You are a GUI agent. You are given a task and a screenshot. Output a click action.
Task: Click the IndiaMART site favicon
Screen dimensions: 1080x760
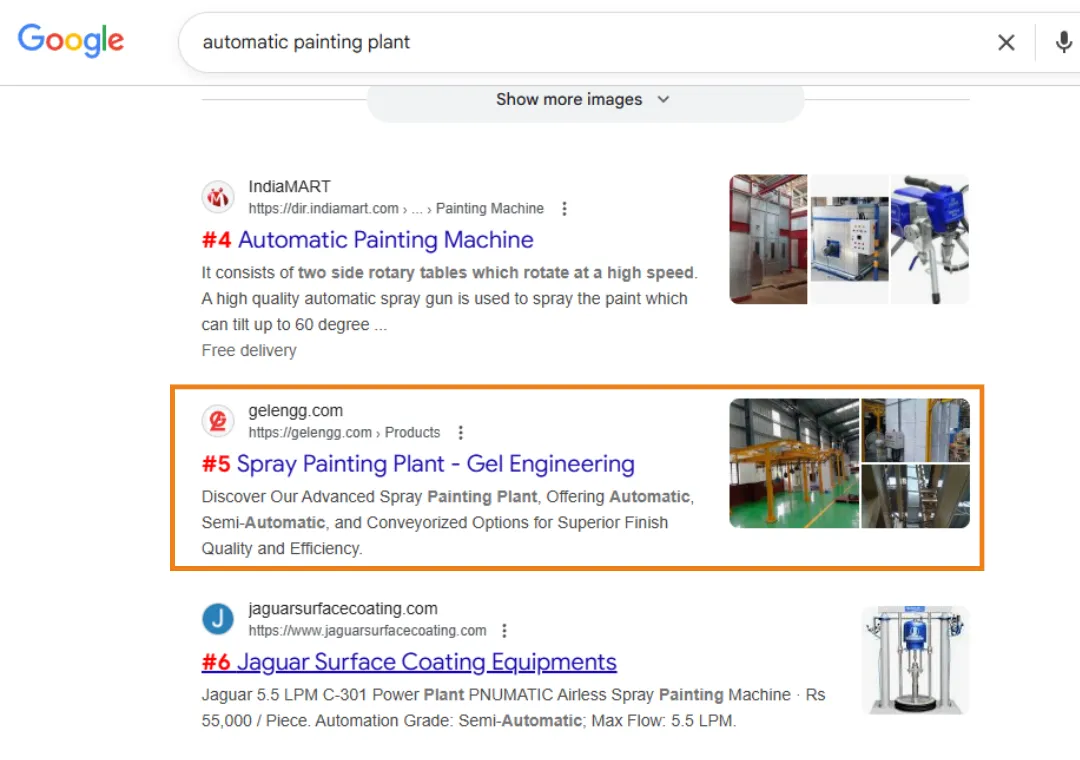tap(218, 198)
